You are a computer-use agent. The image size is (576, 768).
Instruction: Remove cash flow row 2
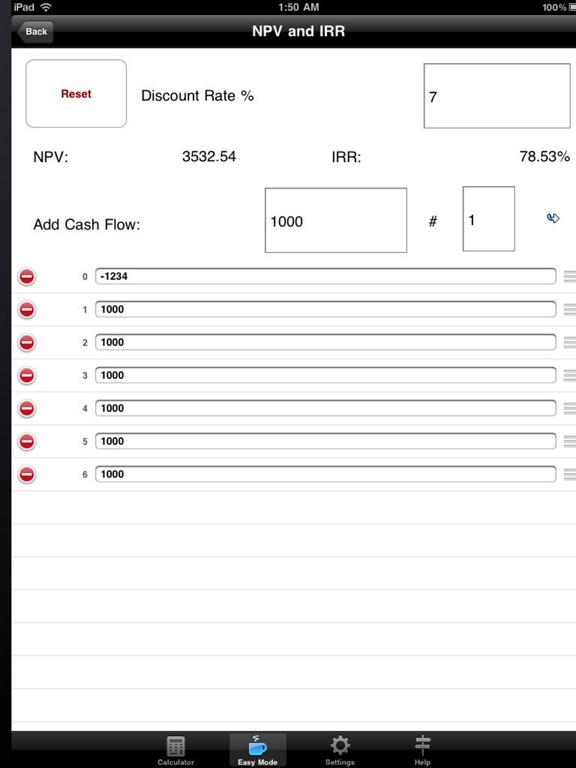point(27,342)
